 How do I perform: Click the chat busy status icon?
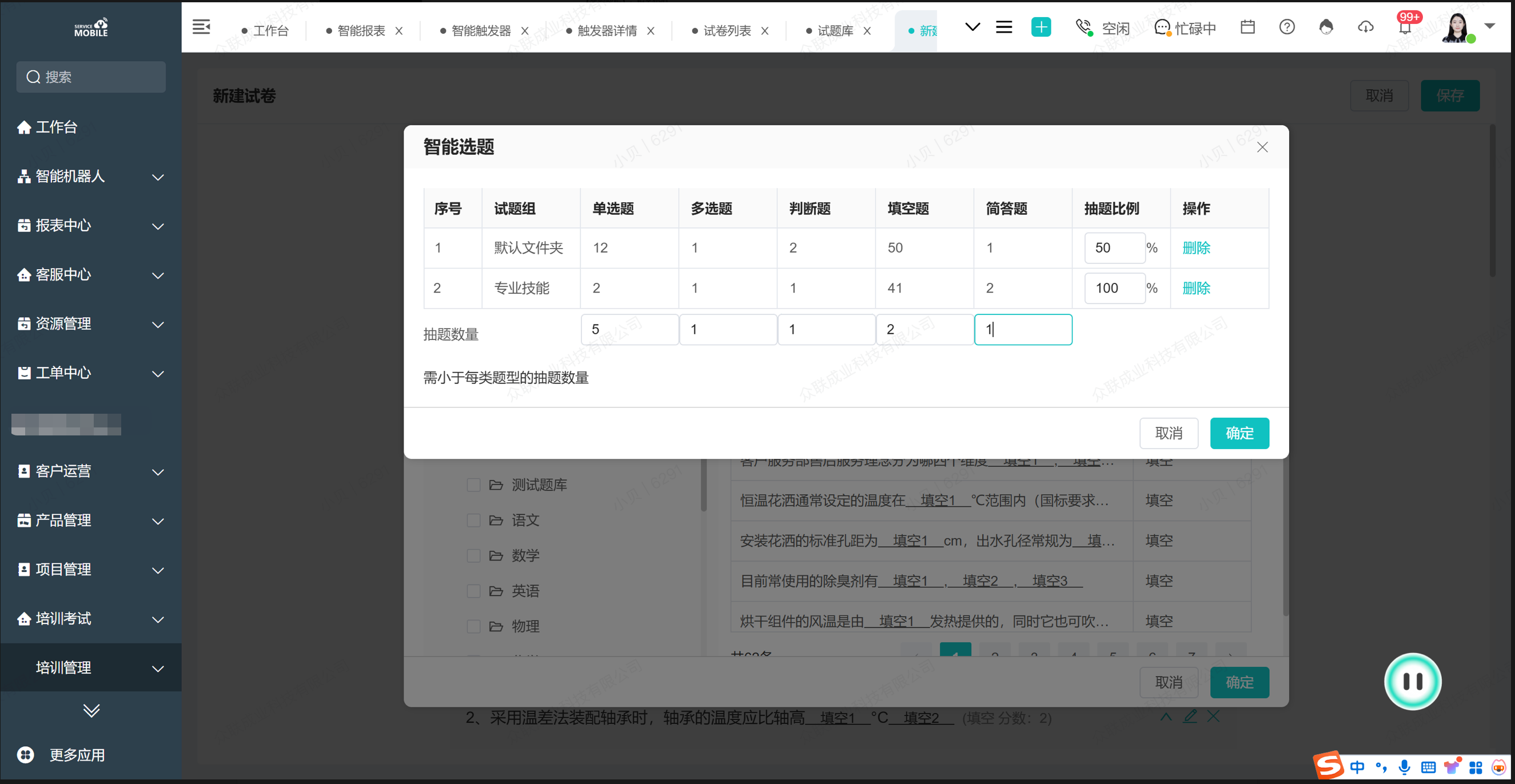1163,27
